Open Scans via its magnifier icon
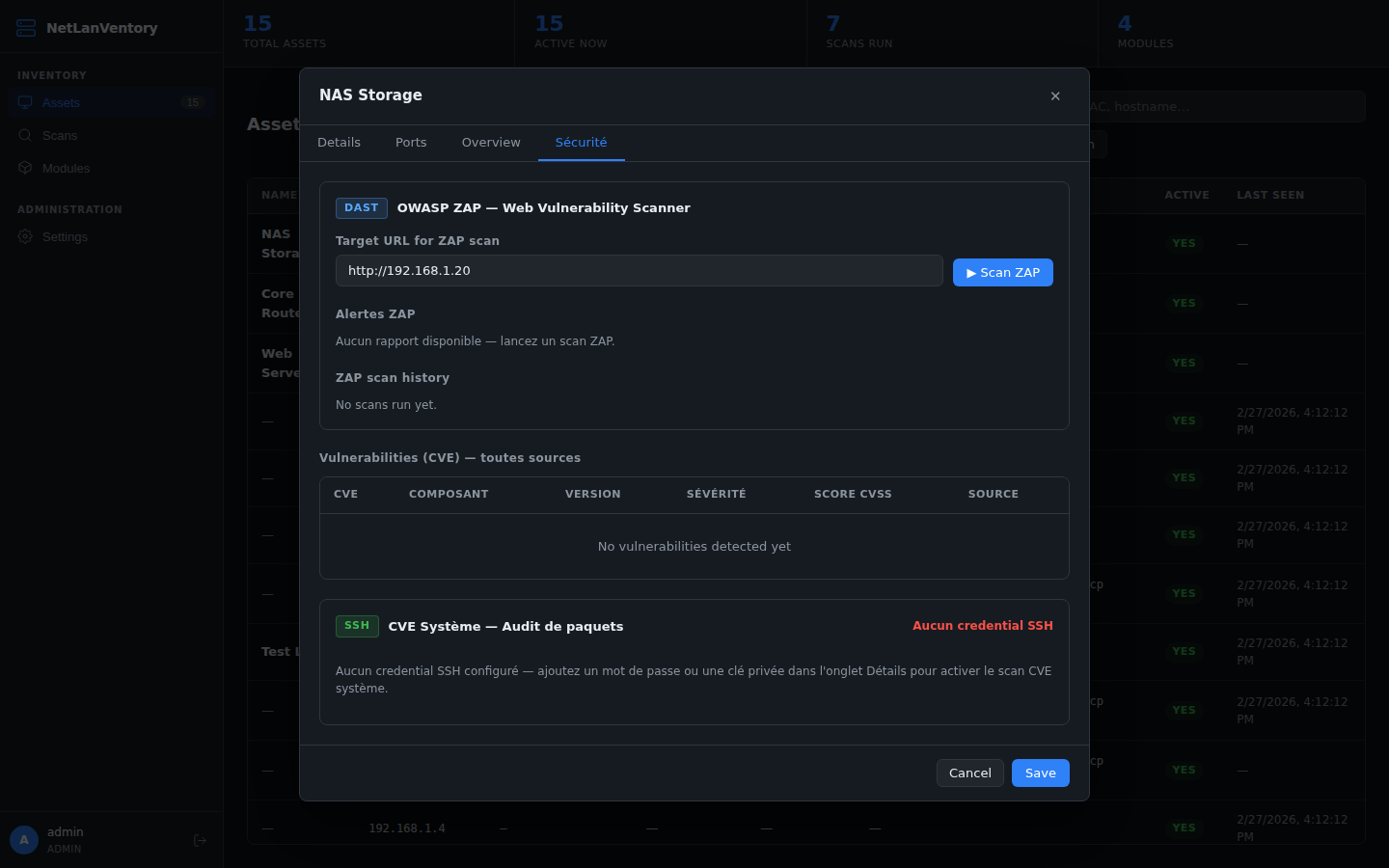1389x868 pixels. pyautogui.click(x=25, y=135)
